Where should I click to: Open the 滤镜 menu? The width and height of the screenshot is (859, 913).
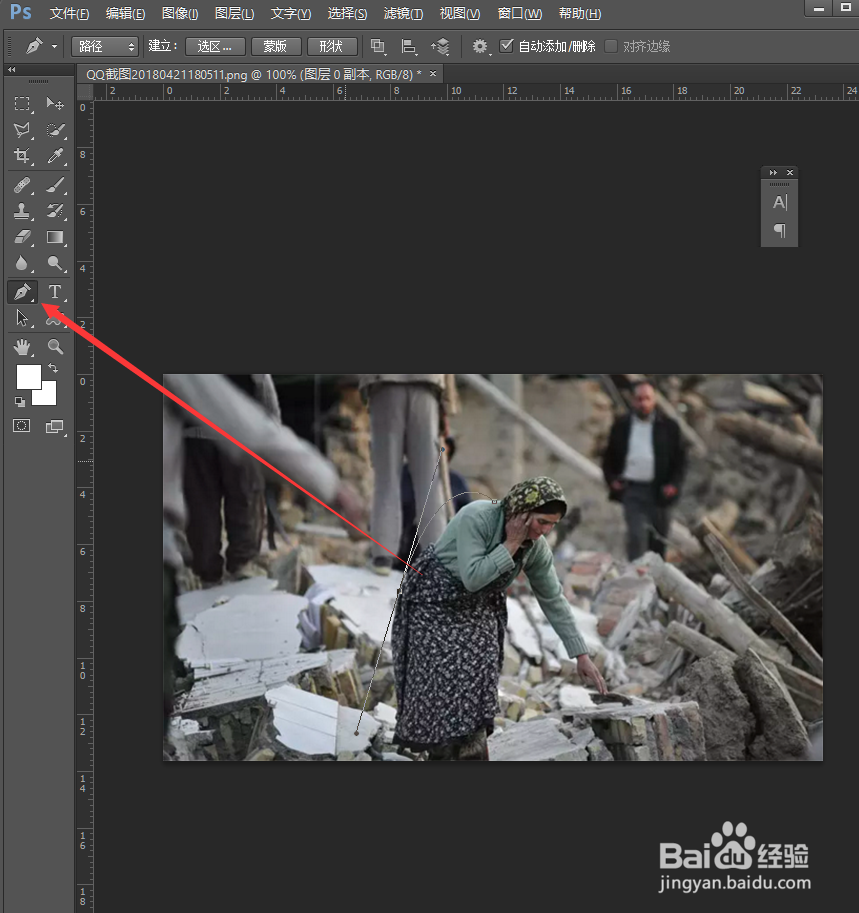tap(403, 14)
